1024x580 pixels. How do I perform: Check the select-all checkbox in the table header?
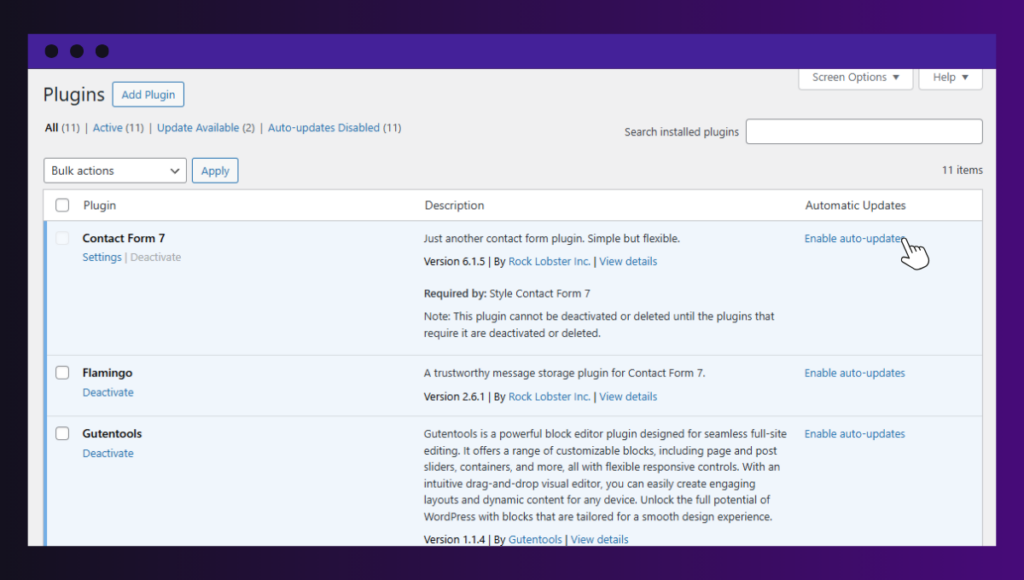tap(61, 205)
